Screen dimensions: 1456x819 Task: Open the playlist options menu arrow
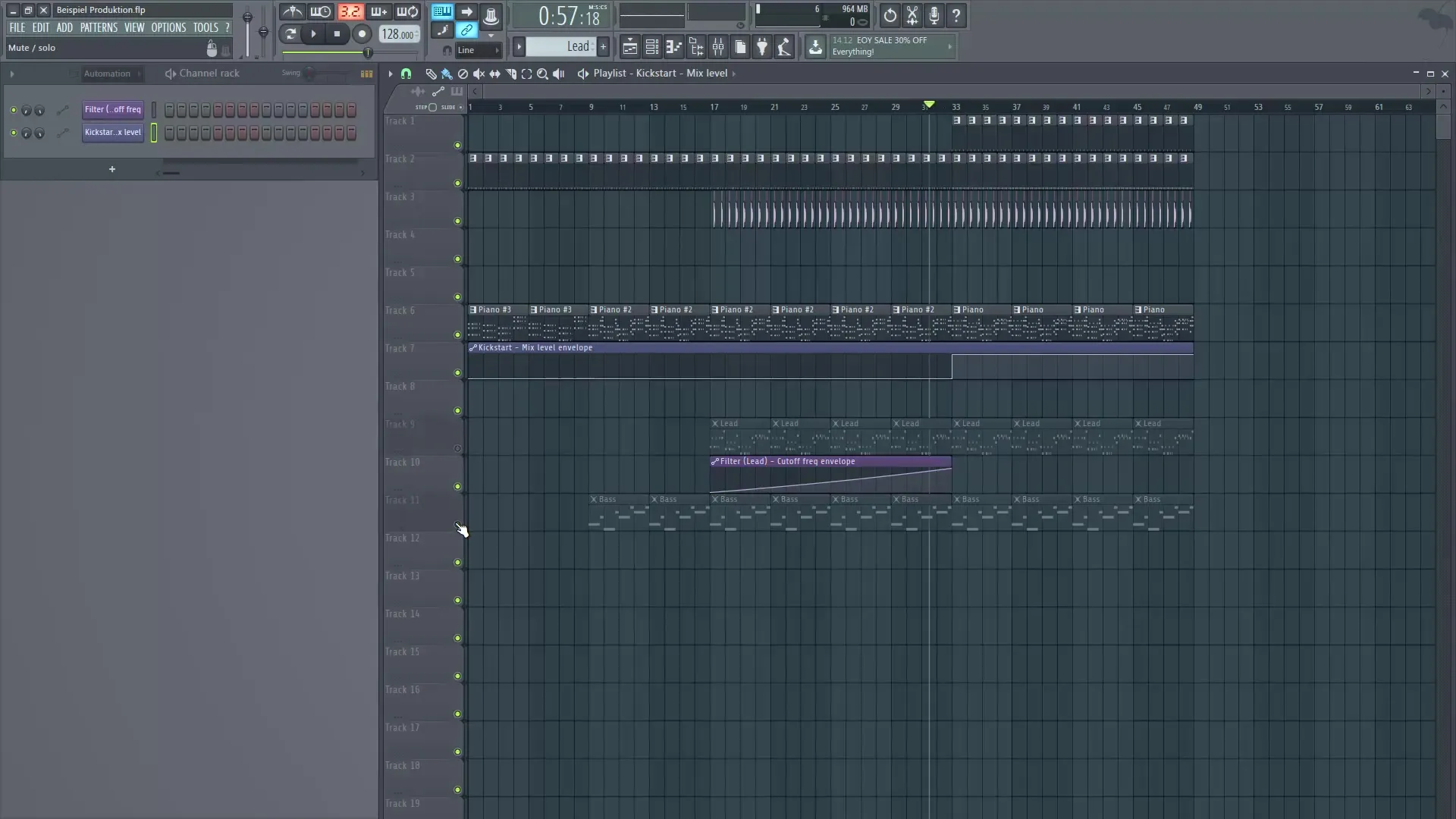pos(390,74)
